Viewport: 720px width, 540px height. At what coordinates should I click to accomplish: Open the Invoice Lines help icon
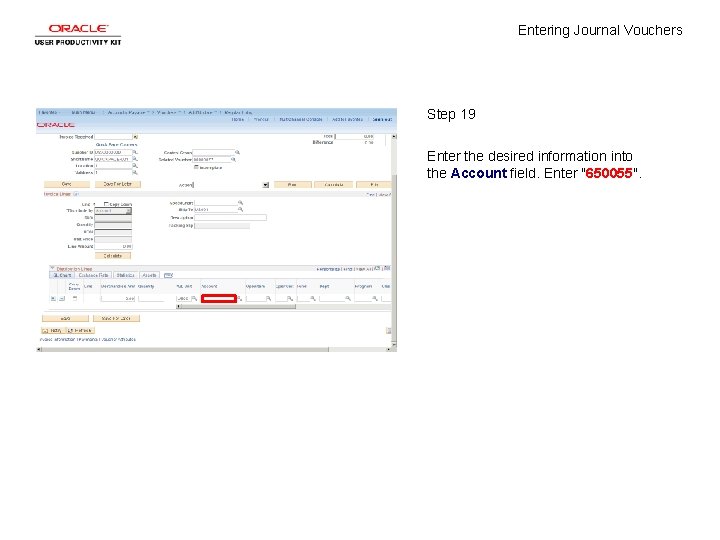(76, 194)
